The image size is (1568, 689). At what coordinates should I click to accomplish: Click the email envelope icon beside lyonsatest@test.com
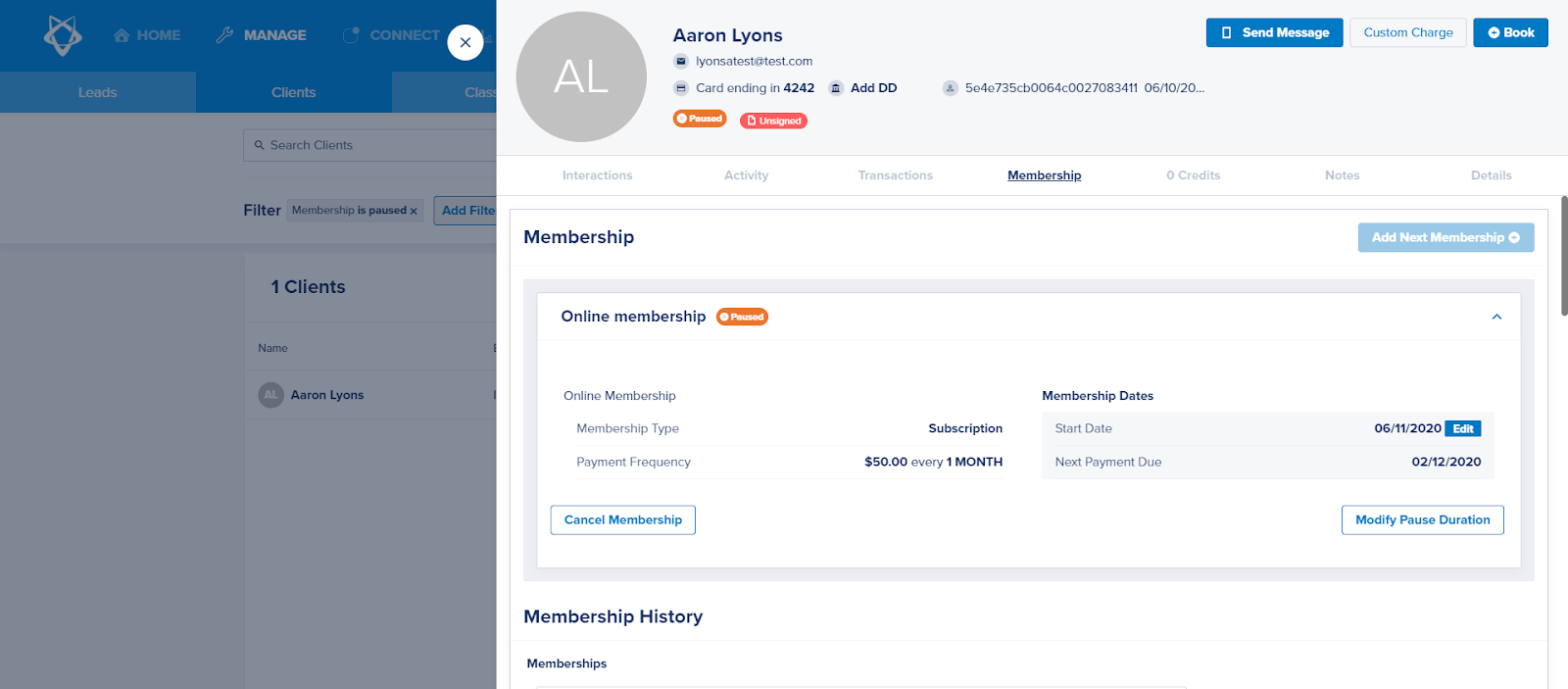pos(681,61)
